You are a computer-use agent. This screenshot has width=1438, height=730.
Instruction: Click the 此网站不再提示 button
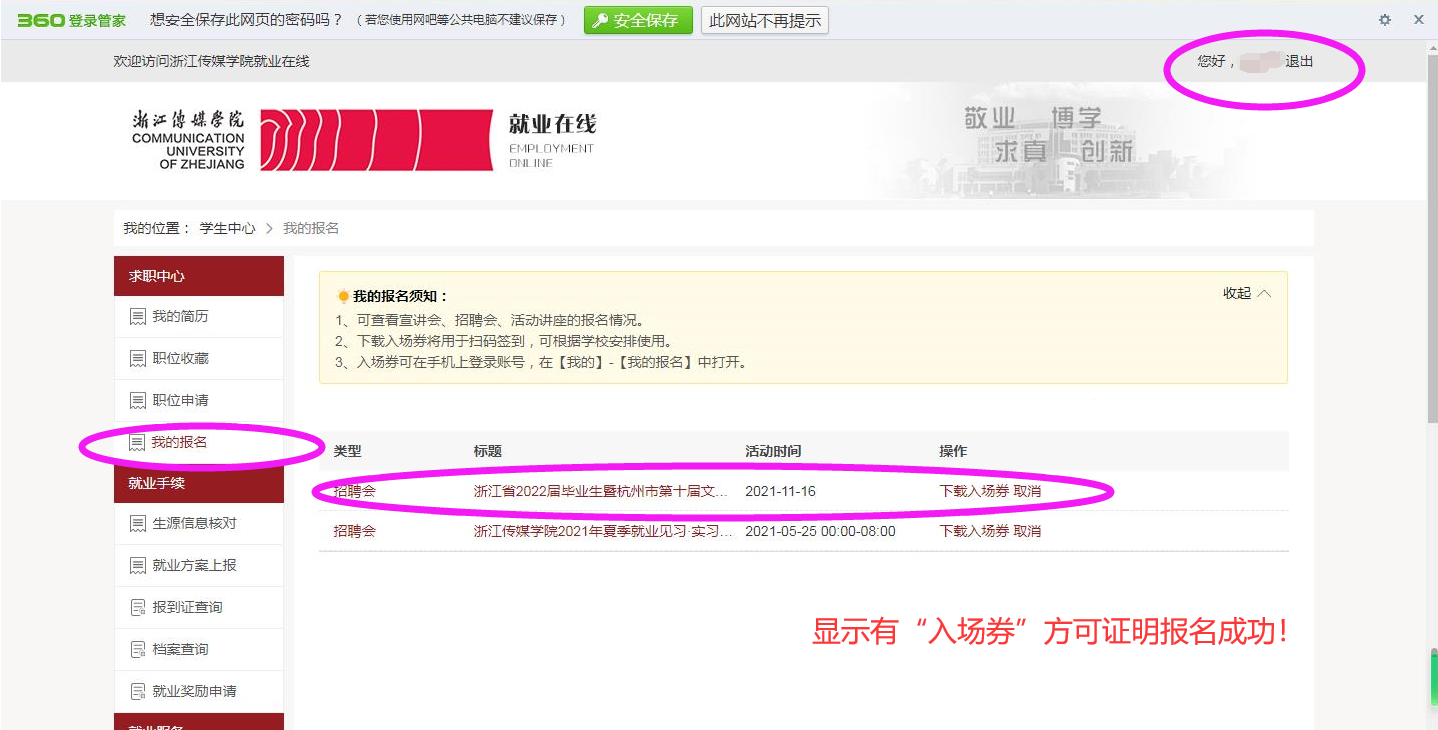[765, 20]
